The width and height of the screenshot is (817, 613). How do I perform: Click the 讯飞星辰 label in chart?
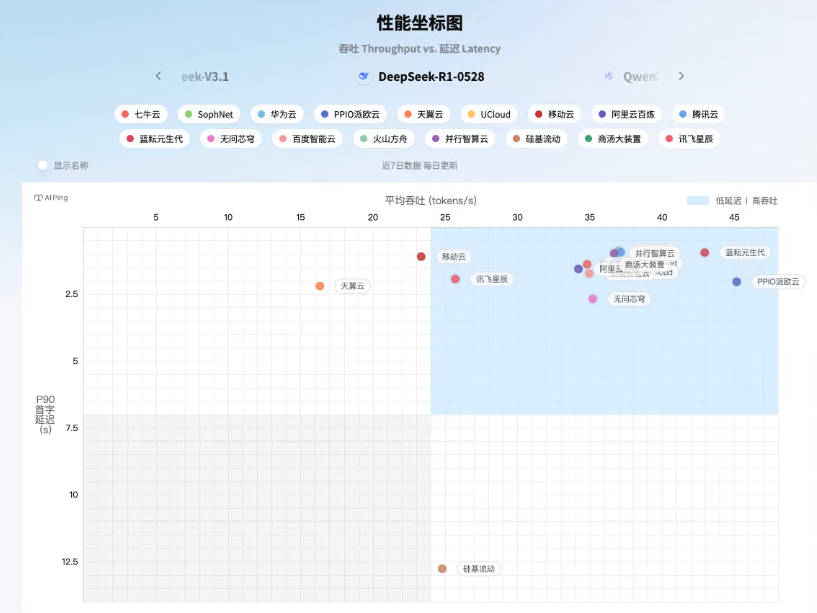pos(492,279)
